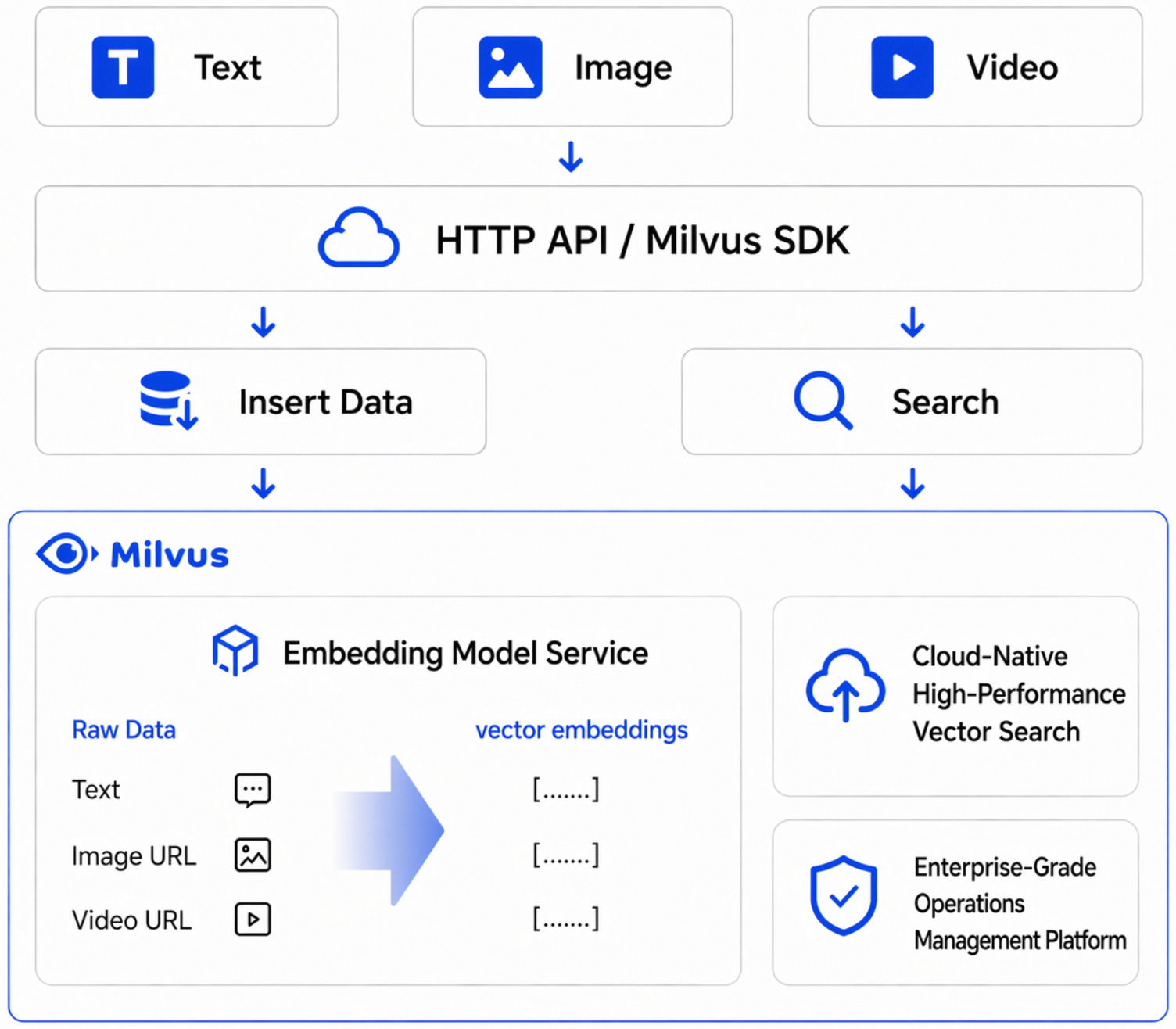Select the blue Image picture icon in the top card
Viewport: 1176px width, 1029px height.
point(511,67)
